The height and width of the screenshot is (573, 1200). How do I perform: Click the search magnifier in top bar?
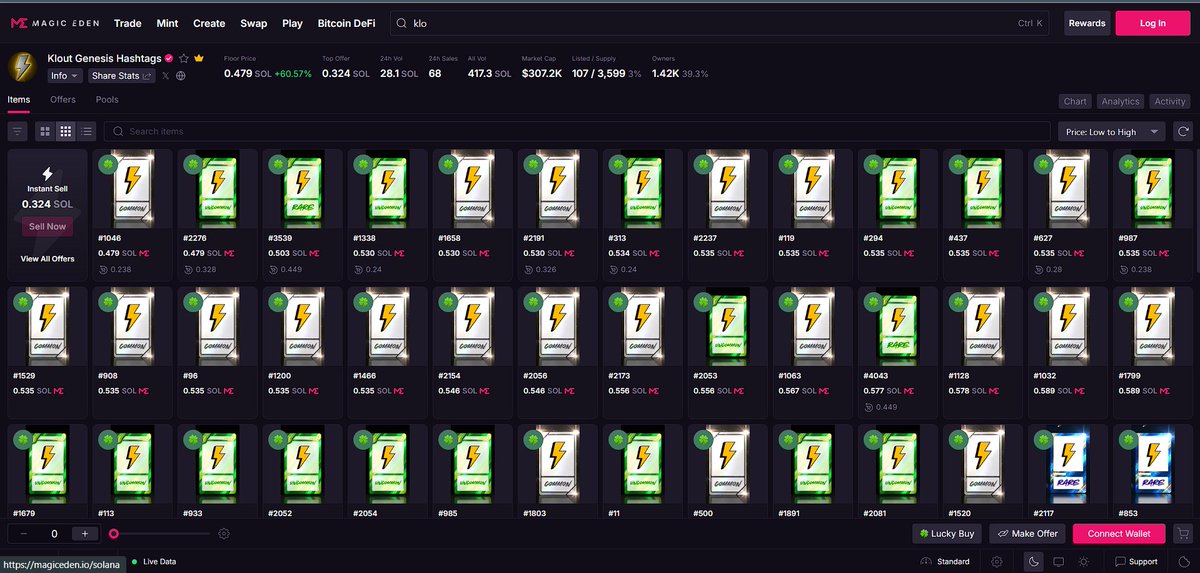coord(401,23)
